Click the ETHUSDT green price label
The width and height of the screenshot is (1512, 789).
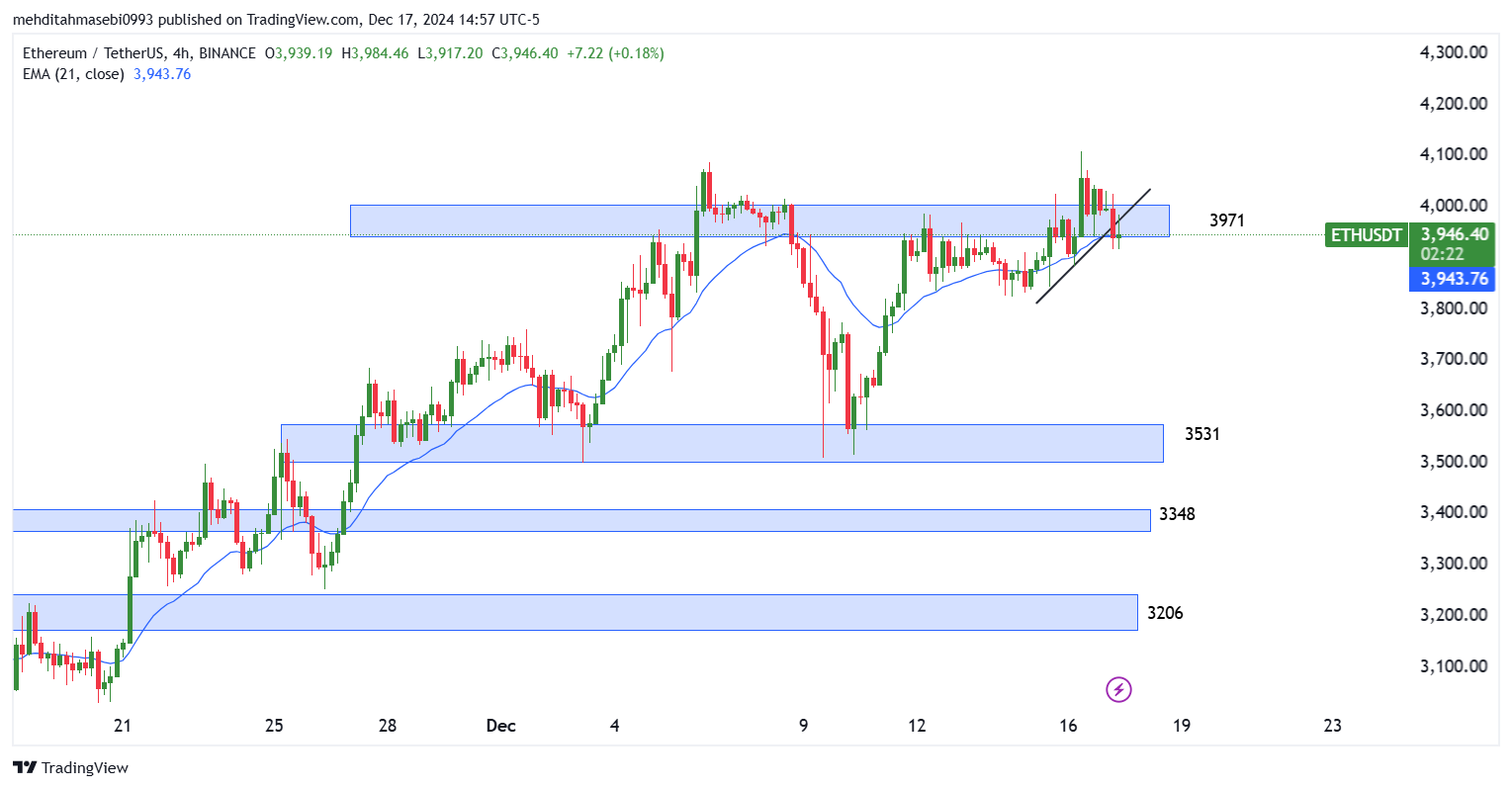point(1367,235)
